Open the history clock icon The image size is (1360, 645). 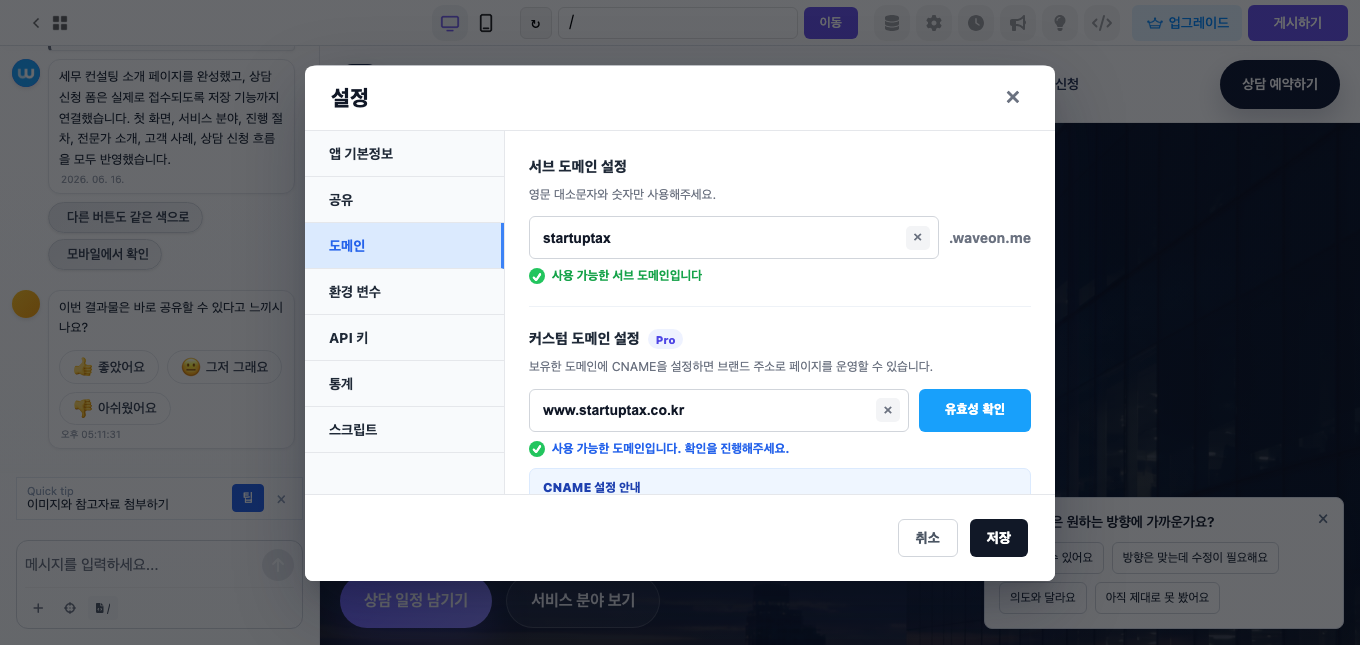pyautogui.click(x=976, y=23)
